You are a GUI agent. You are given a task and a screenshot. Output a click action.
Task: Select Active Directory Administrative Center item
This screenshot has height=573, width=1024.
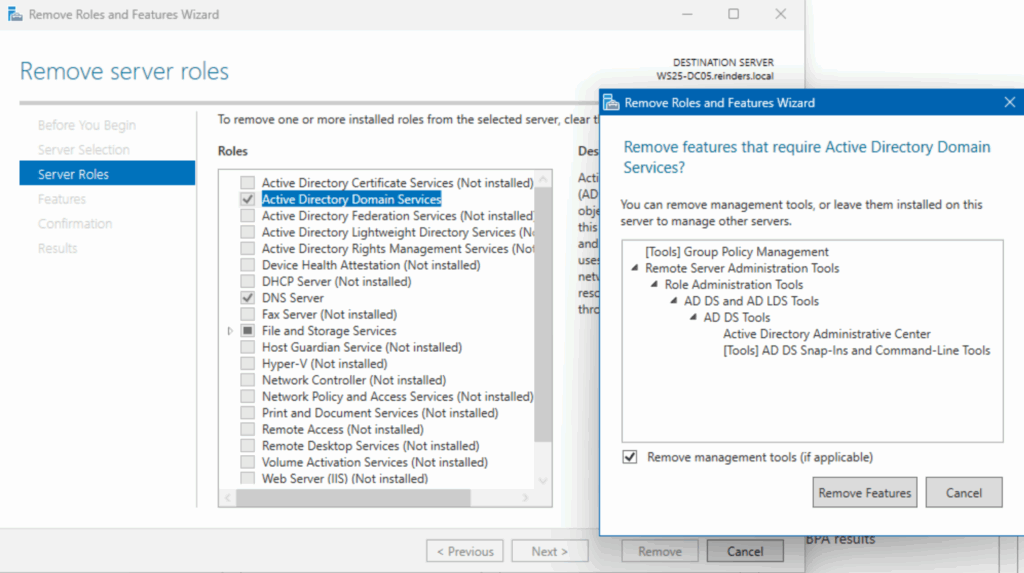[826, 334]
